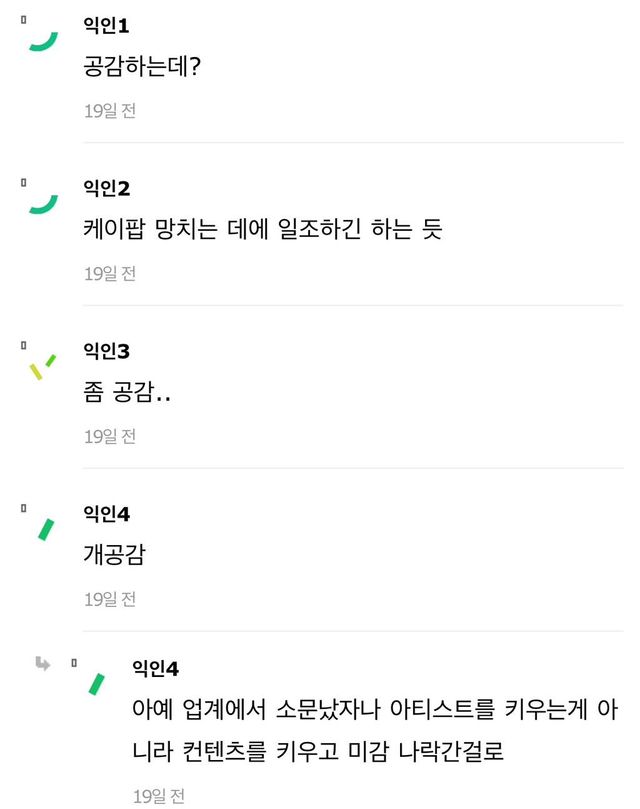Click the gray reply arrow icon
The height and width of the screenshot is (809, 640).
pyautogui.click(x=42, y=663)
